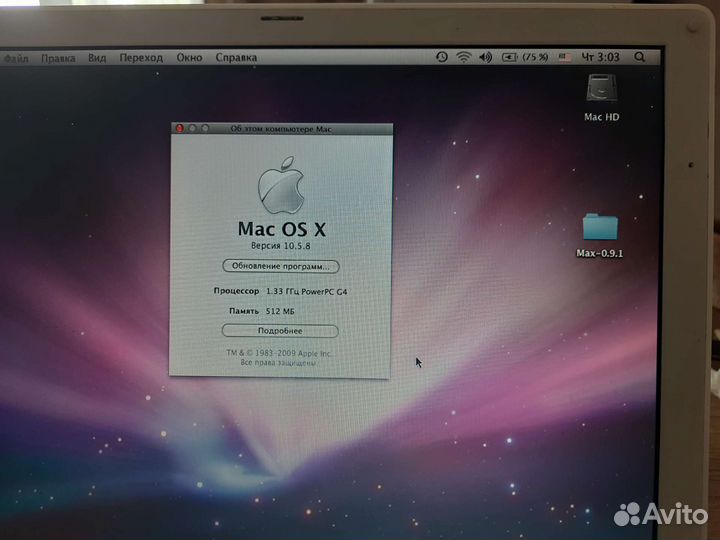Open the Файл menu
The width and height of the screenshot is (720, 540).
coord(16,58)
